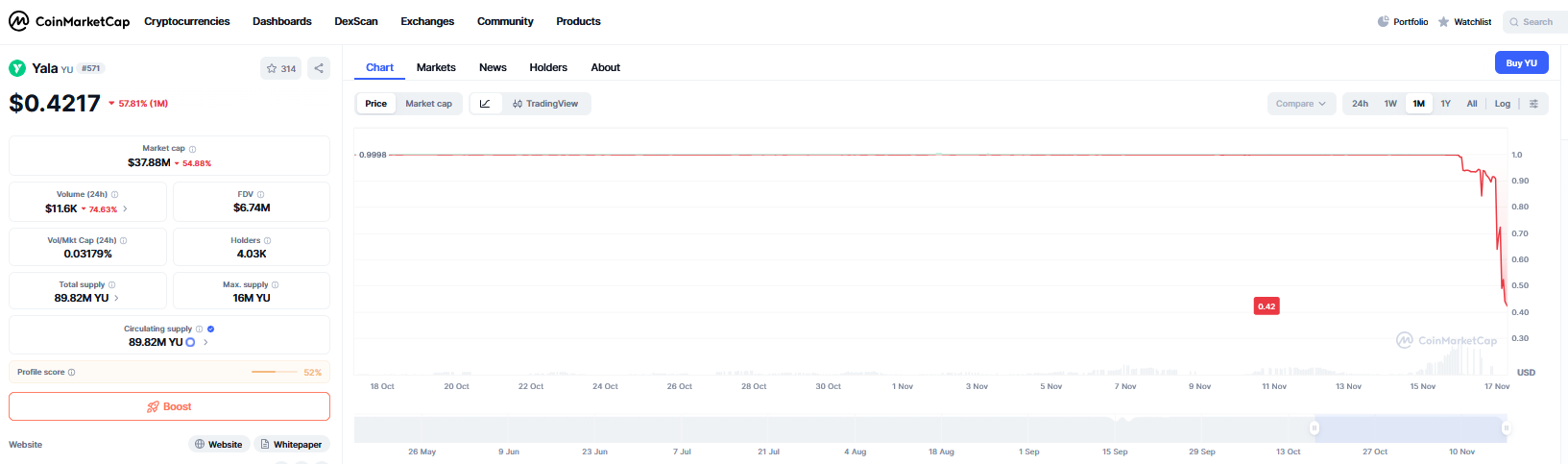
Task: Click the CoinMarketCap logo
Action: point(69,21)
